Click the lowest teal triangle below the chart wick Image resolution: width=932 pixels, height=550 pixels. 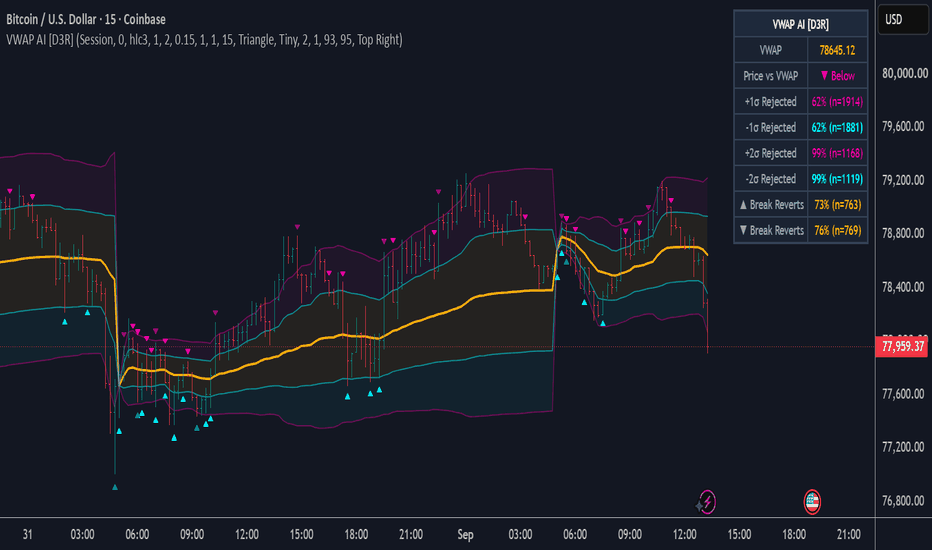115,487
